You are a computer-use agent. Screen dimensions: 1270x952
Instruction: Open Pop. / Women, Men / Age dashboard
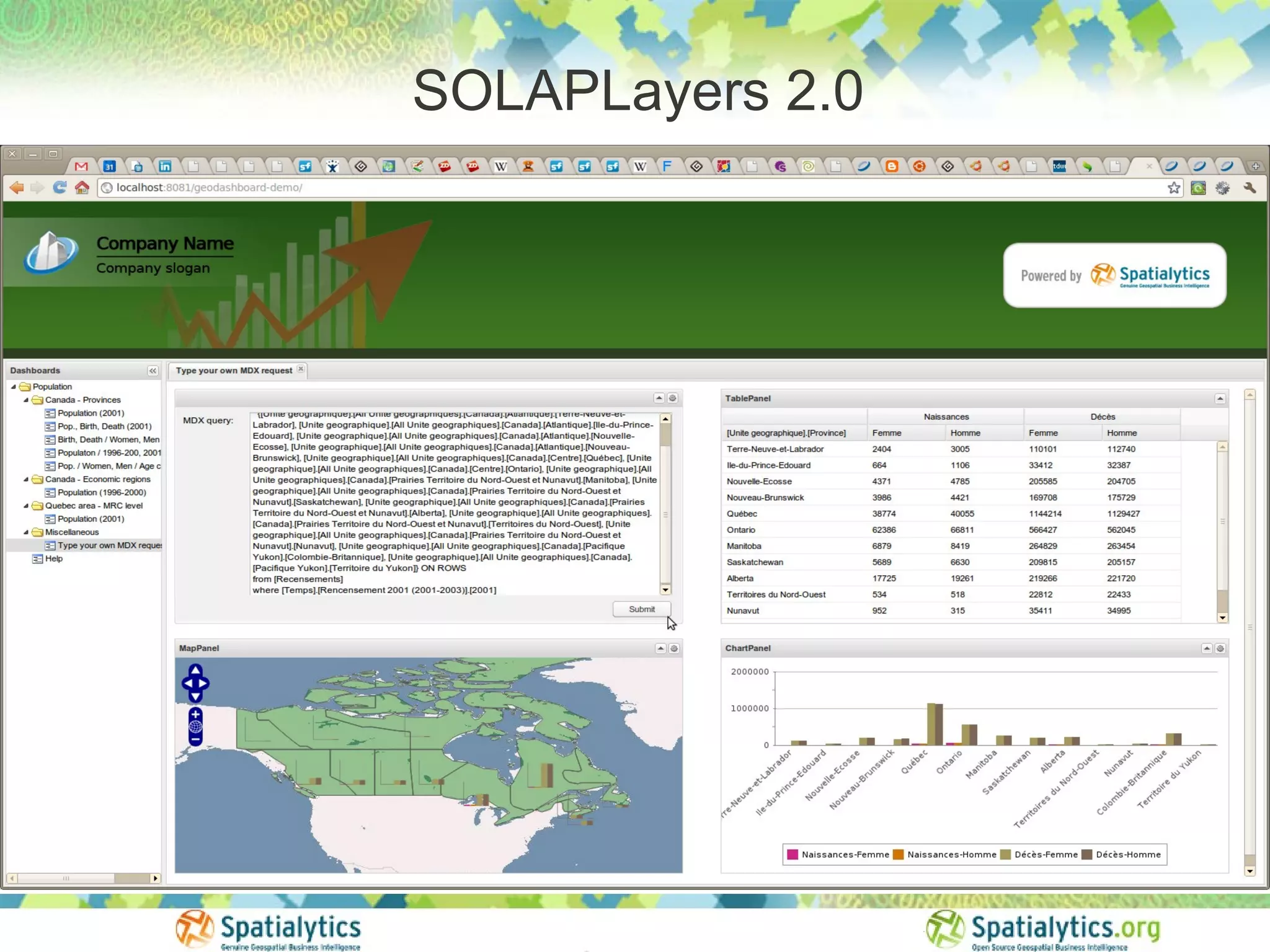coord(109,466)
